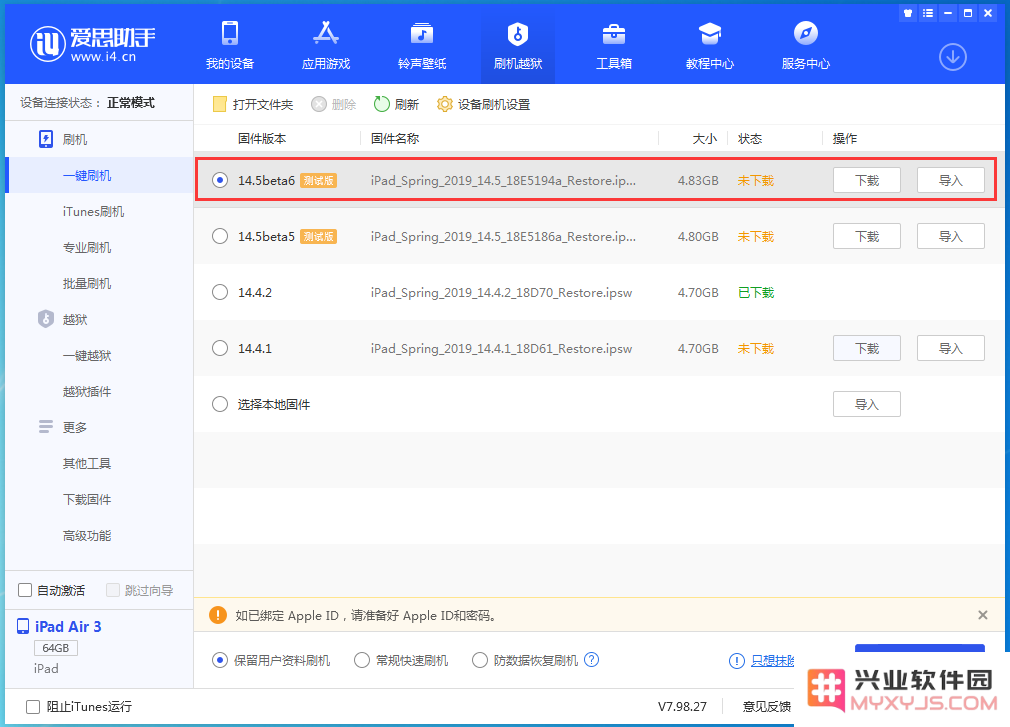Open the 应用游戏 tab
This screenshot has height=727, width=1010.
(326, 45)
